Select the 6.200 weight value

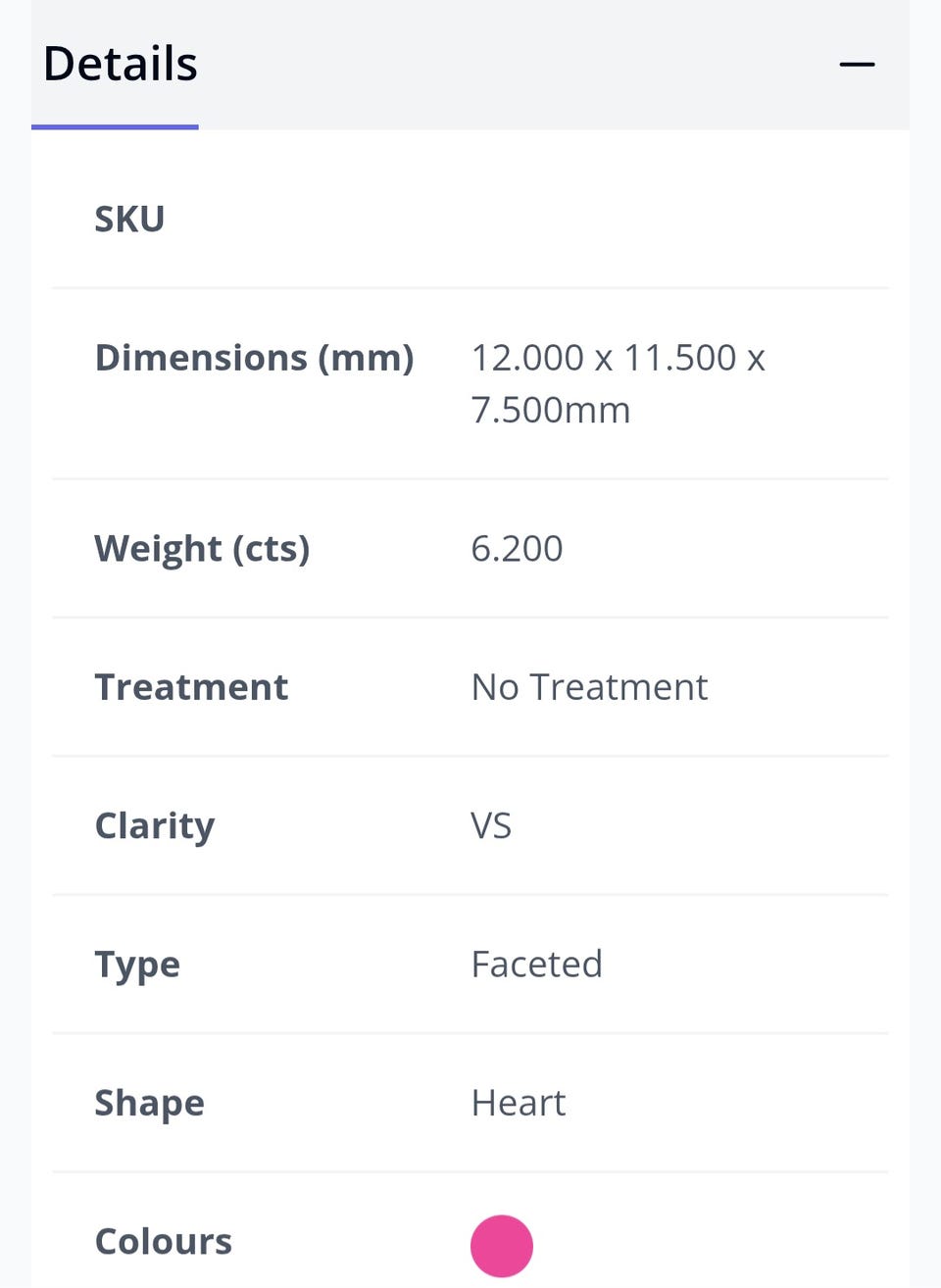(517, 549)
